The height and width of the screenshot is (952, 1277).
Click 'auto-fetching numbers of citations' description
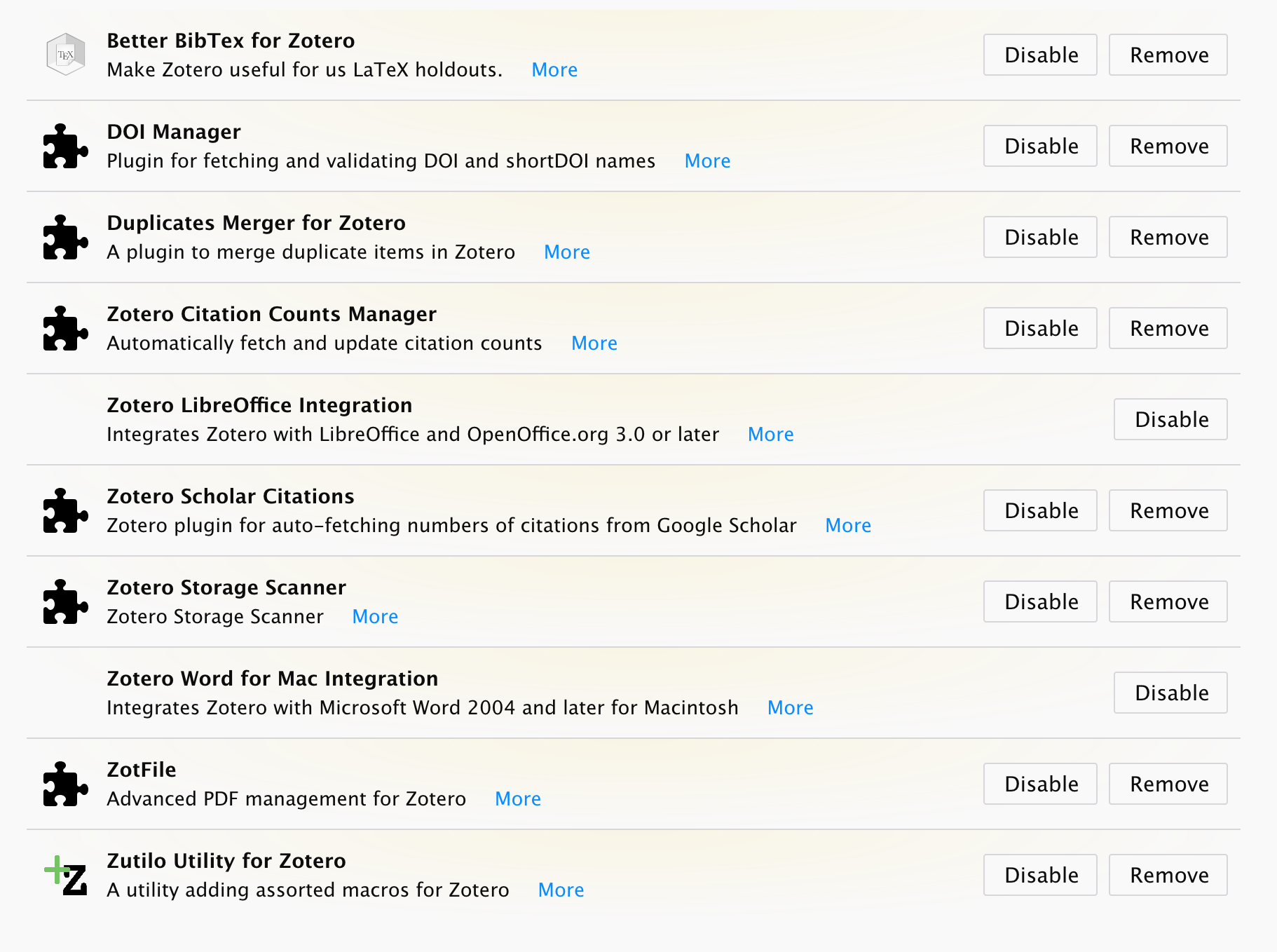pos(451,525)
